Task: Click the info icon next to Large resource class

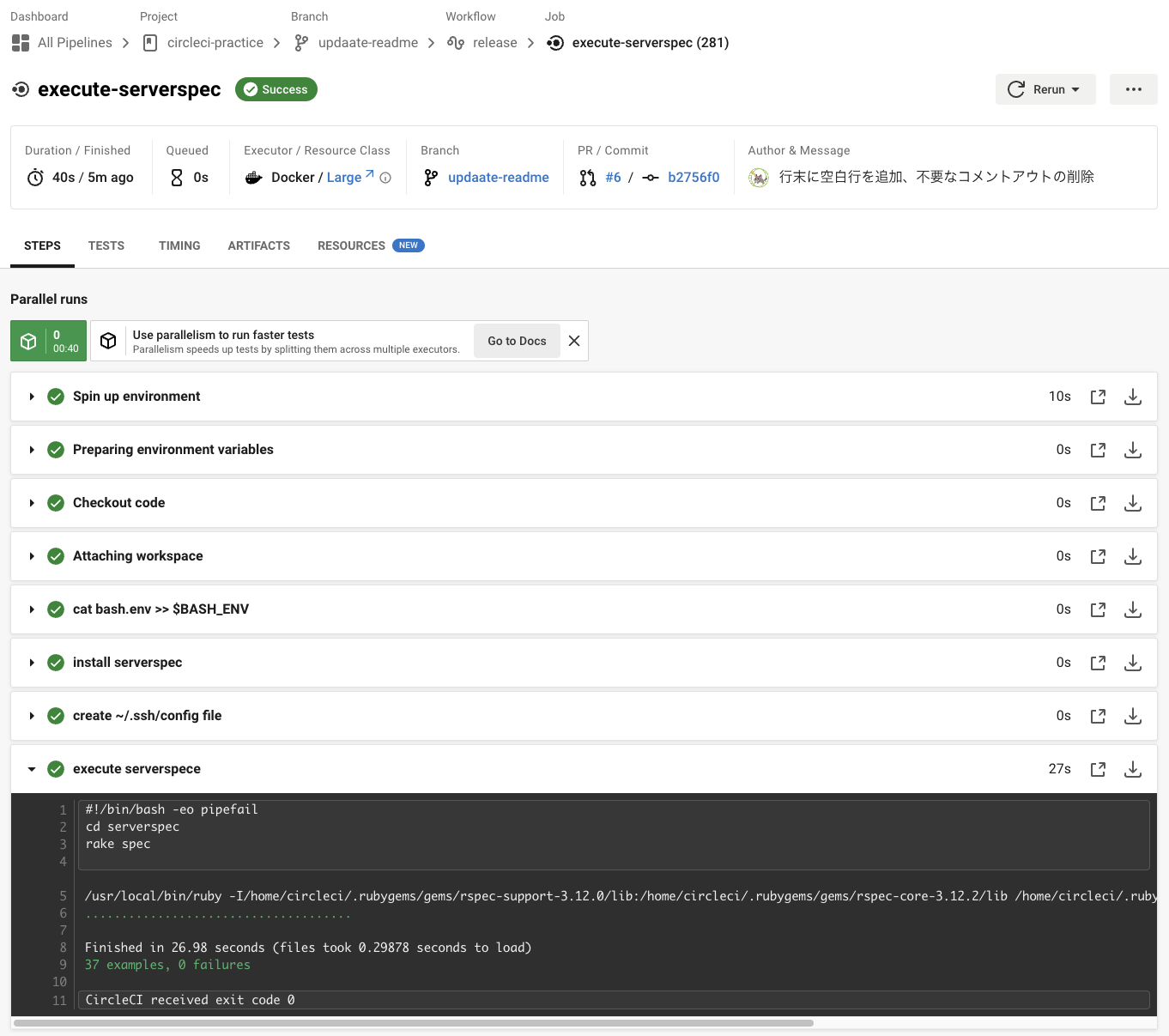Action: pyautogui.click(x=385, y=178)
